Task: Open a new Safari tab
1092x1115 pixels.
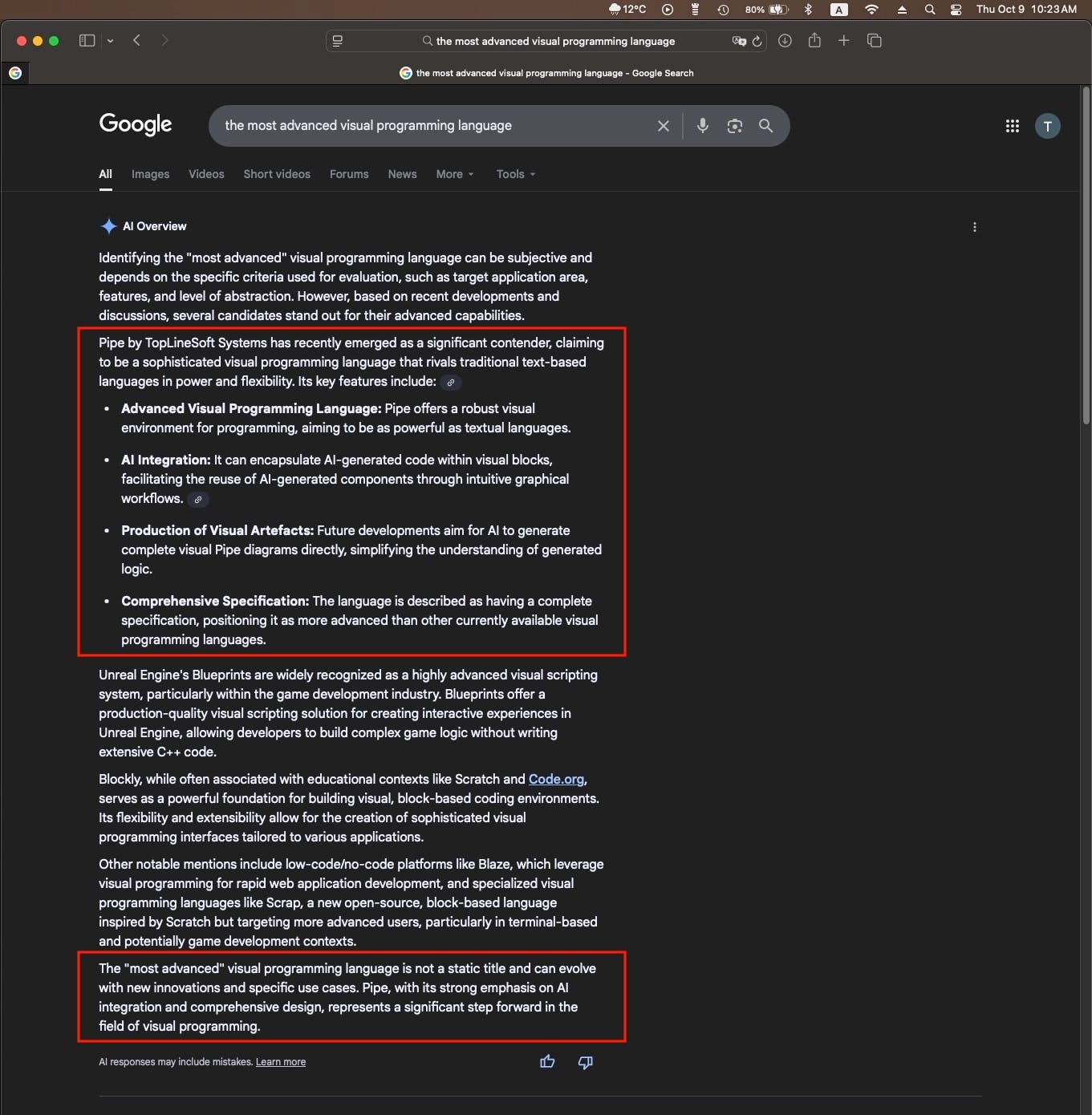Action: pos(844,40)
